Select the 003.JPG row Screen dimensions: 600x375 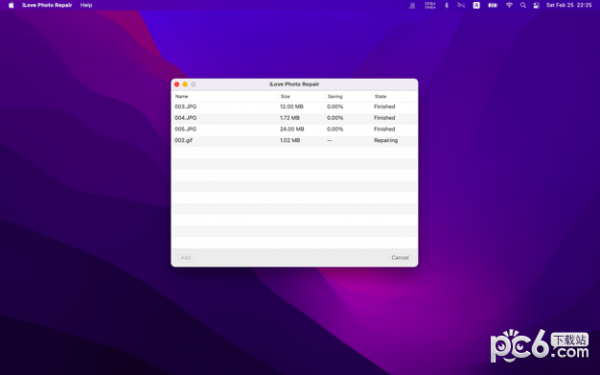[x=294, y=107]
